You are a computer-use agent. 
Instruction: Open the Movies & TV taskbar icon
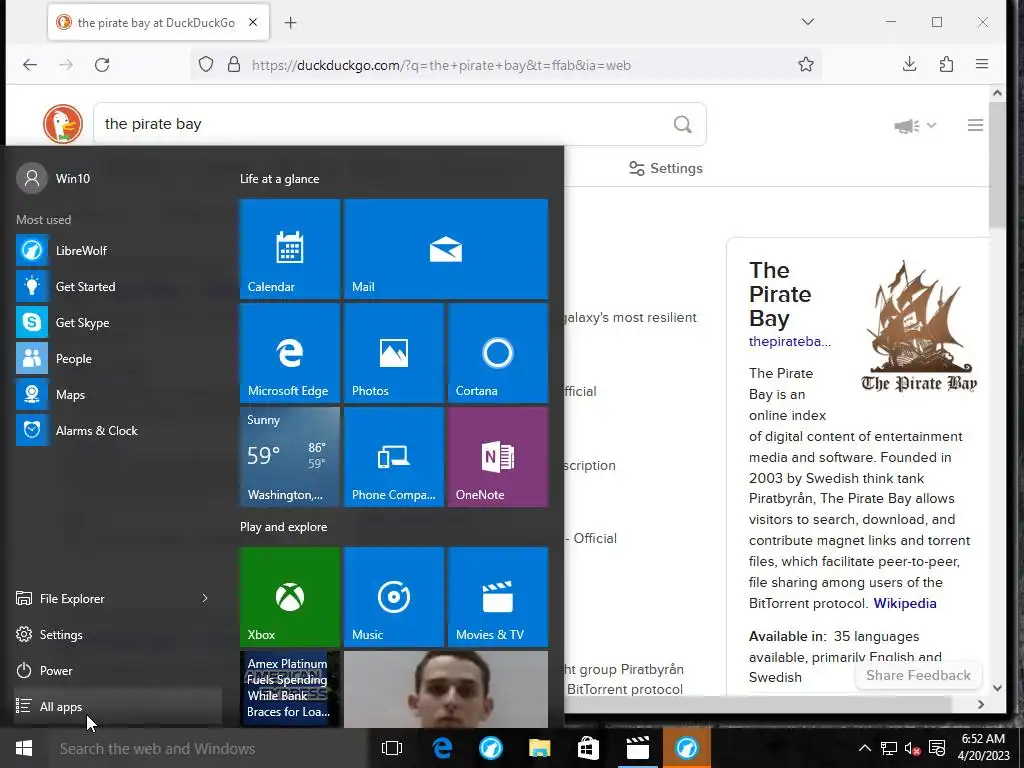[637, 748]
